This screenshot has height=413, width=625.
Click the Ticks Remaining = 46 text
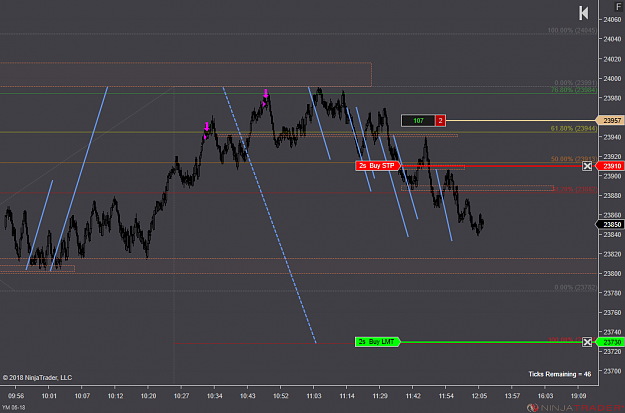[560, 374]
